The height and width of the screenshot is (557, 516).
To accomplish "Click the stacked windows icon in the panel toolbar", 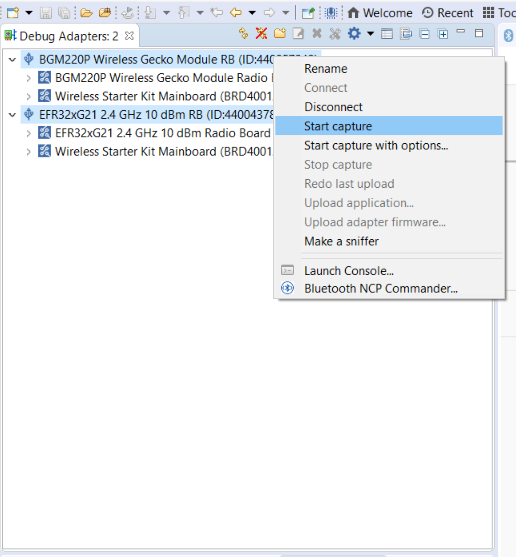I will coord(406,34).
